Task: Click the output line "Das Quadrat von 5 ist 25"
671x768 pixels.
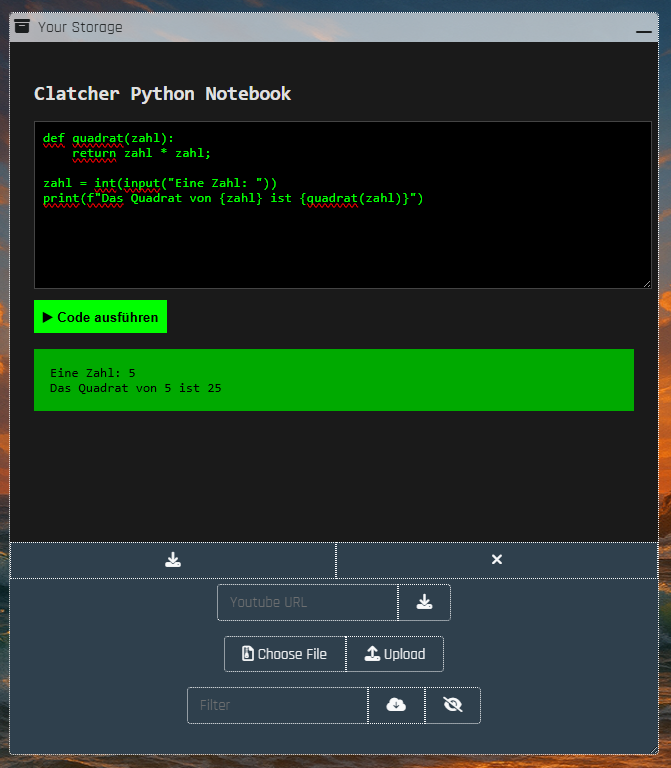Action: 136,388
